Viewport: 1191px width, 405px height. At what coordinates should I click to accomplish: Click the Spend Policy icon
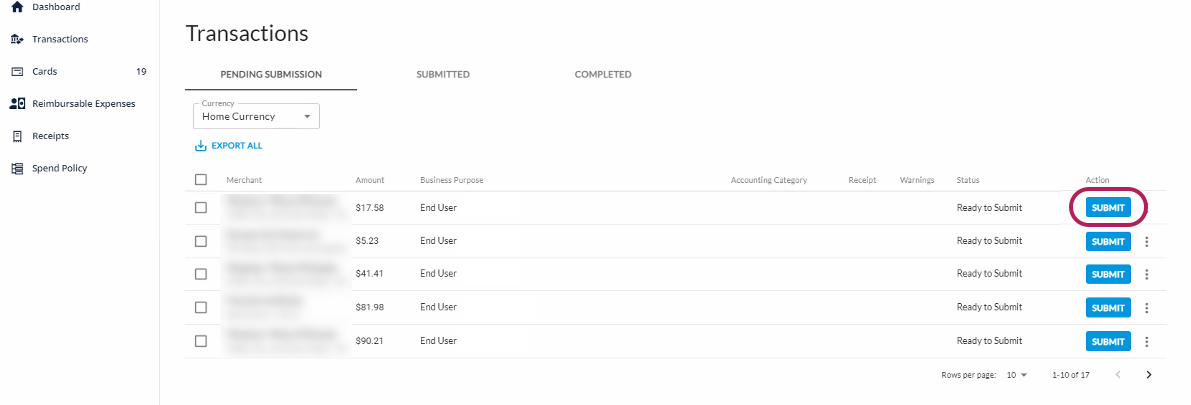[x=17, y=168]
